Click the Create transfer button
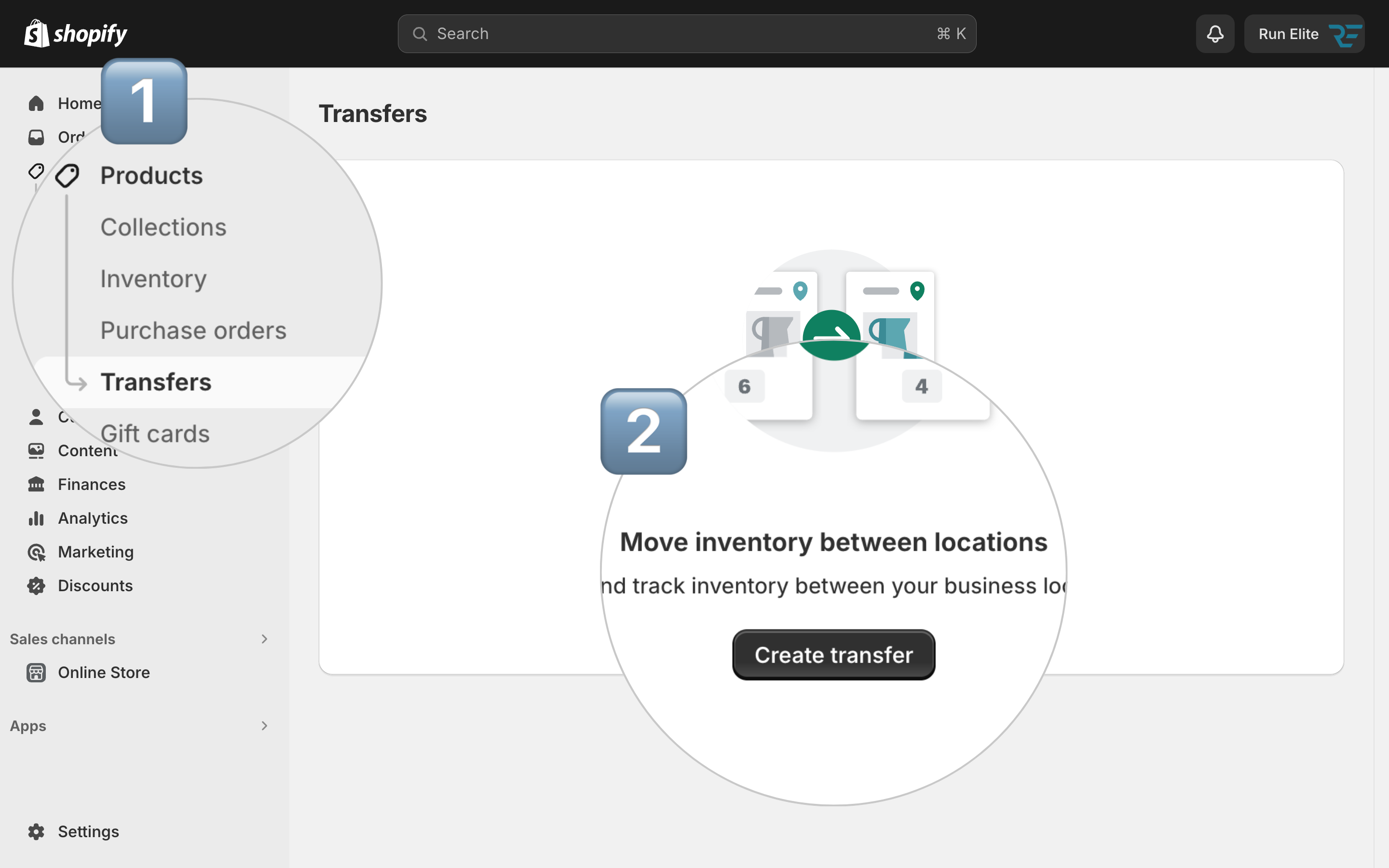The width and height of the screenshot is (1389, 868). point(833,655)
